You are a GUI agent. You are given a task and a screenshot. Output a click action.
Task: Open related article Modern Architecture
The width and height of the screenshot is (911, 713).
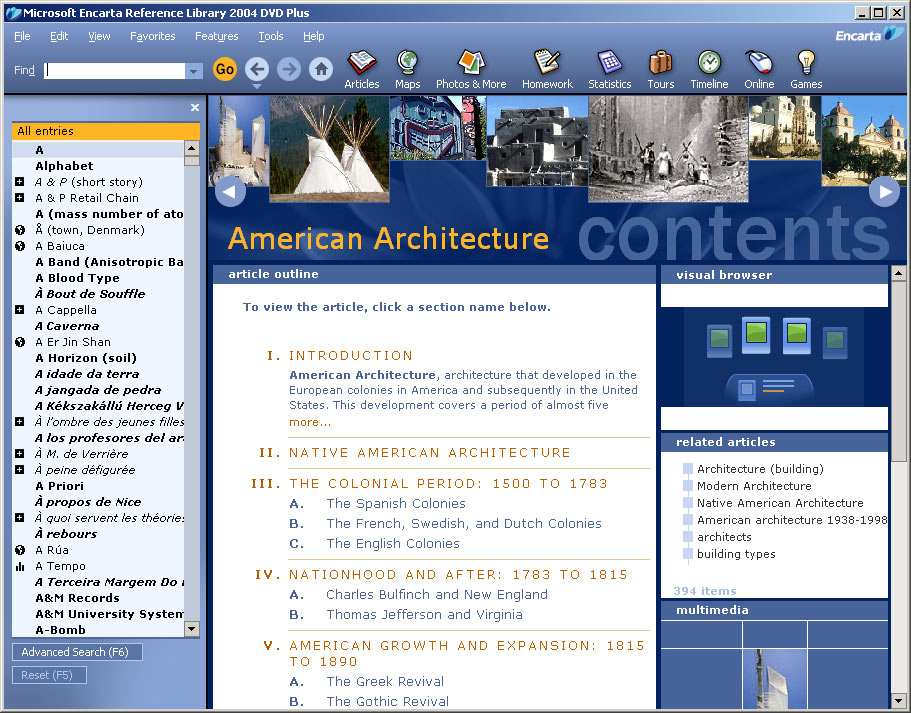click(754, 486)
